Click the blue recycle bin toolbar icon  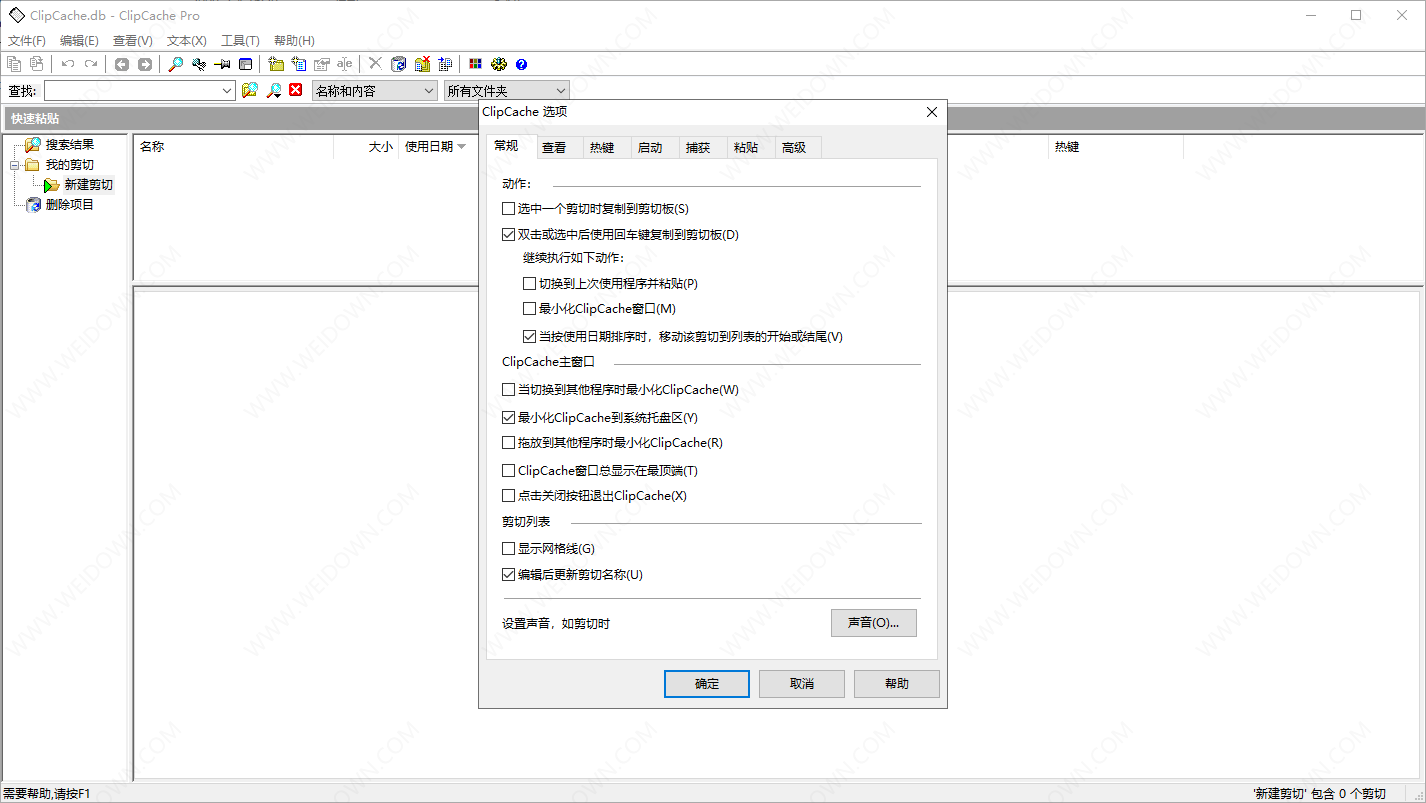click(x=399, y=64)
